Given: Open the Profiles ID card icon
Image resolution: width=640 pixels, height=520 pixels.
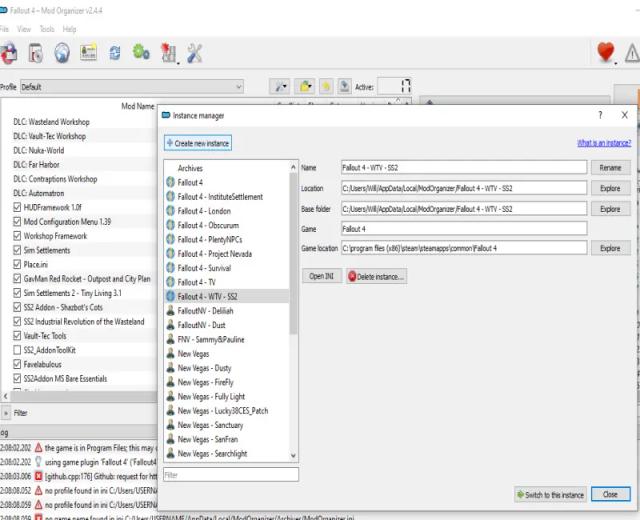Looking at the screenshot, I should coord(88,52).
